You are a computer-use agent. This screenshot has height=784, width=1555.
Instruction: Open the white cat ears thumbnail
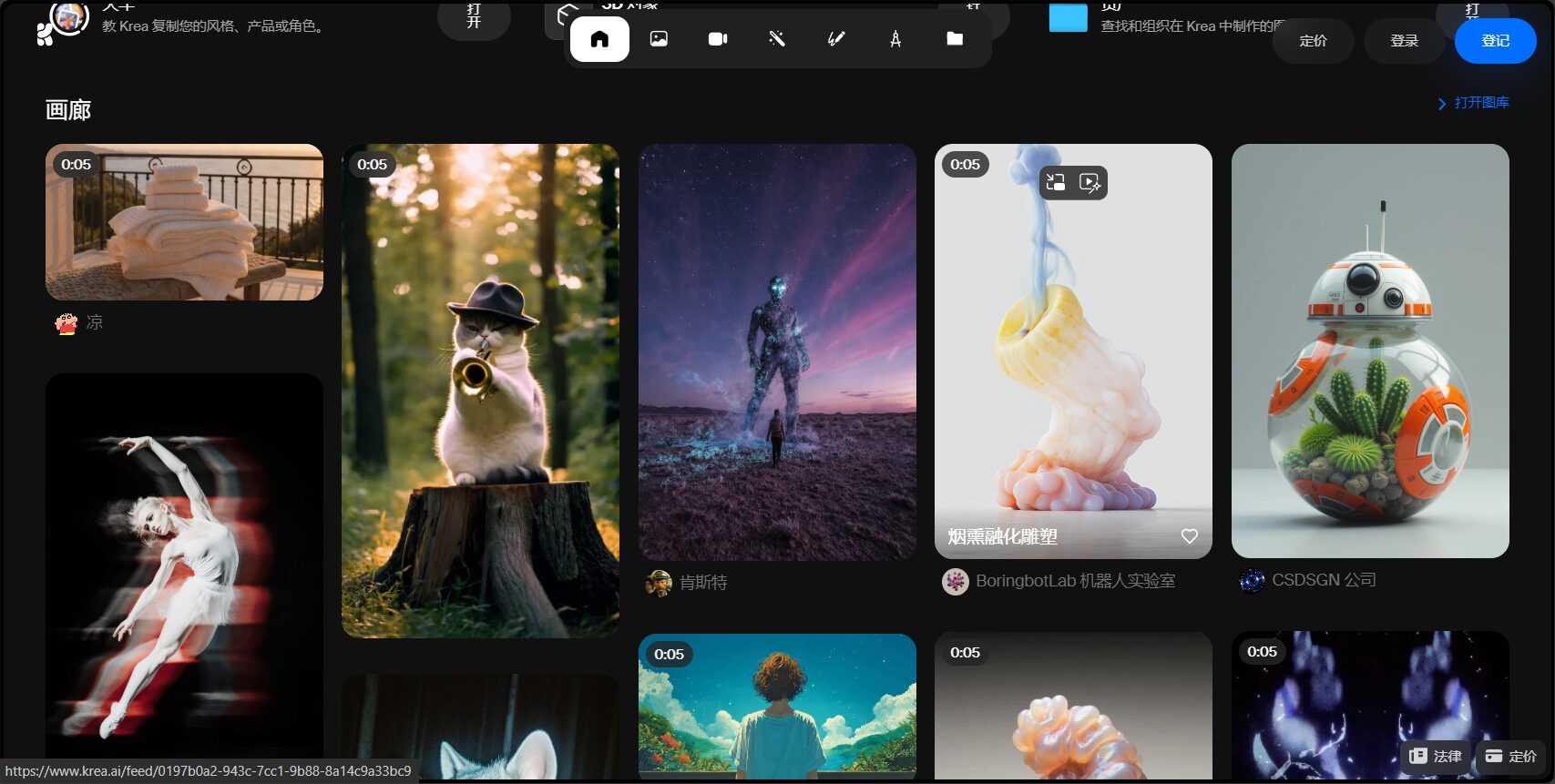coord(480,727)
